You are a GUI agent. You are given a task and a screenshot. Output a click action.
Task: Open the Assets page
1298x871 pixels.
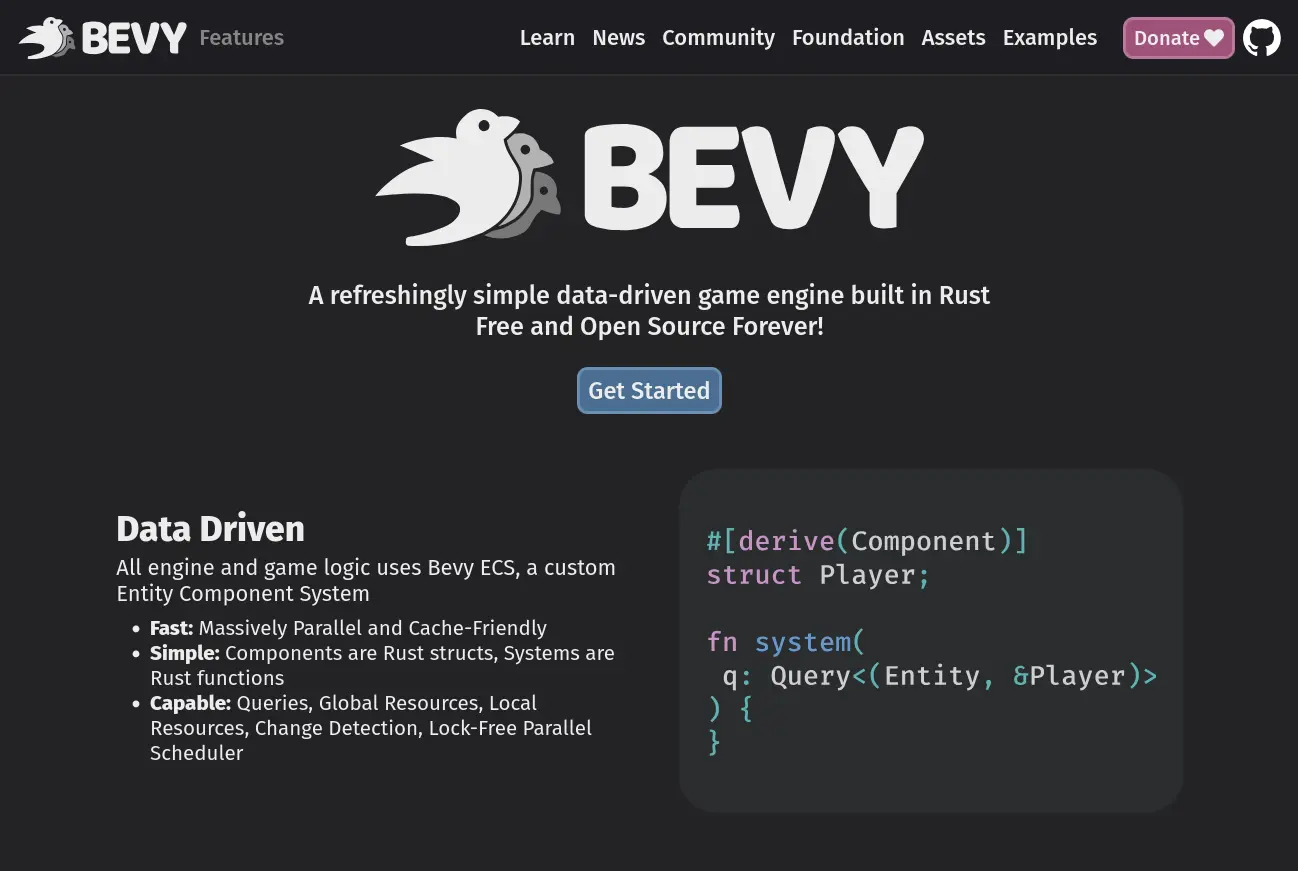pyautogui.click(x=953, y=38)
